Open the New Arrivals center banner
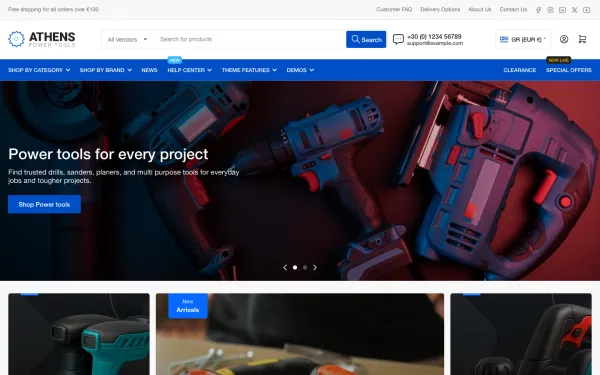Viewport: 600px width, 375px height. (x=300, y=334)
